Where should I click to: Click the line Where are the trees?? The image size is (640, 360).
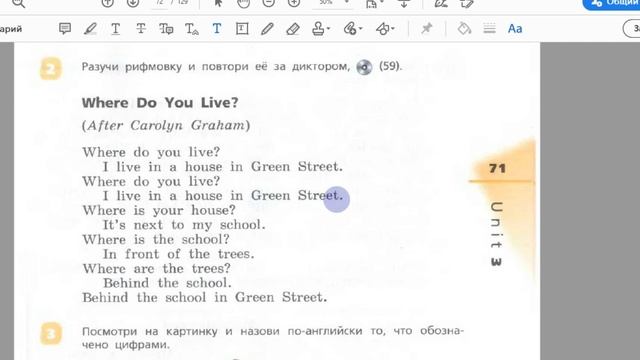coord(157,269)
